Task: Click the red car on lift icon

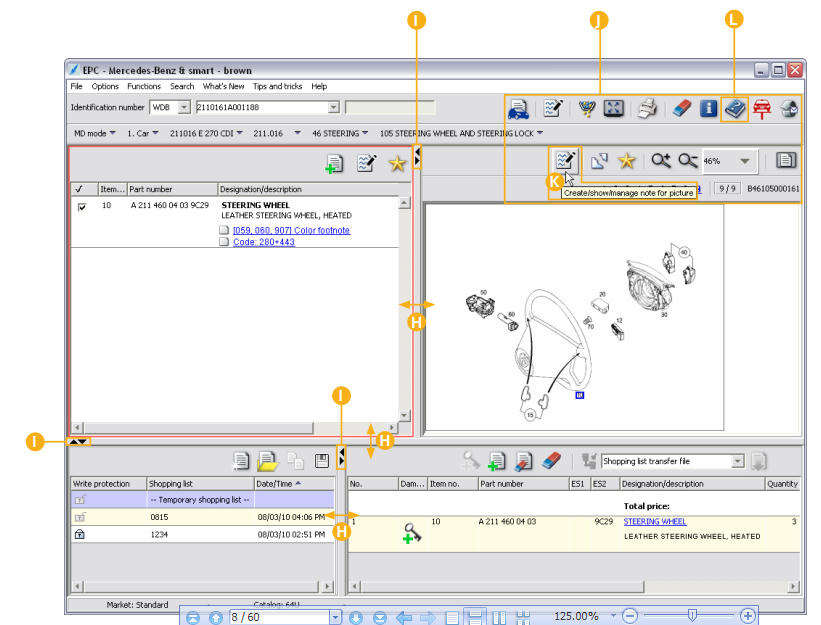Action: click(x=762, y=109)
